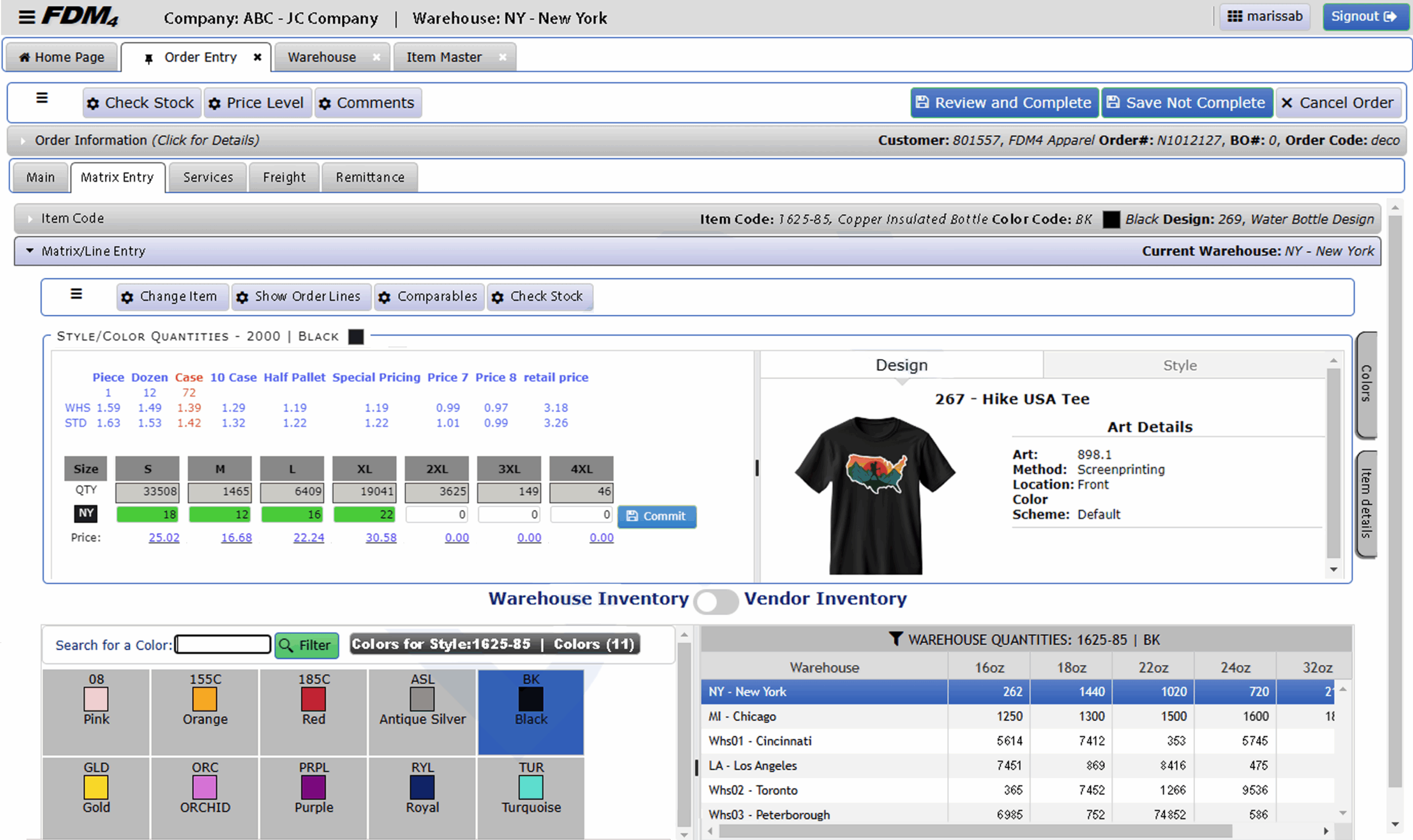Open the main hamburger menu beside FDM4 logo
The width and height of the screenshot is (1413, 840).
tap(26, 17)
